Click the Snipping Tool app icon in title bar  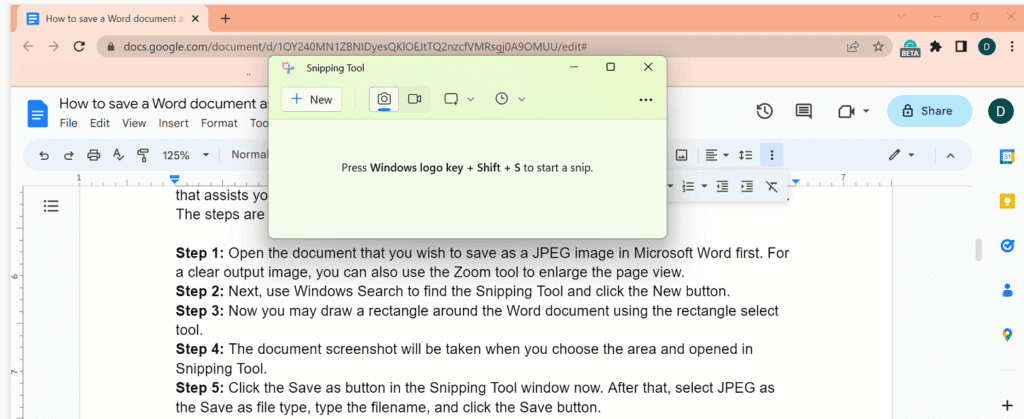coord(288,68)
